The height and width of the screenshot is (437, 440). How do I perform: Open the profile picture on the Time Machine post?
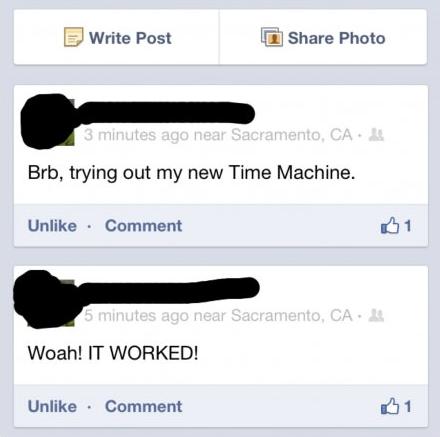(48, 121)
